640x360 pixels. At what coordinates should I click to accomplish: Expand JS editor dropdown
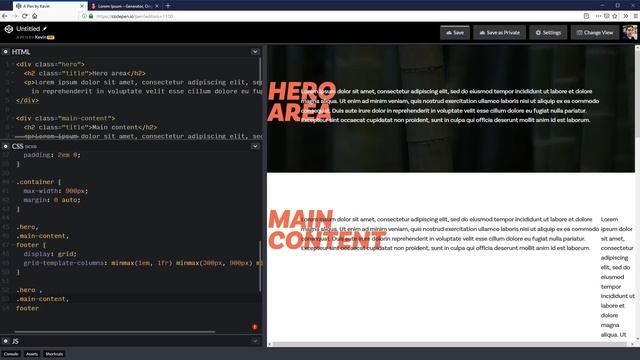pos(255,341)
